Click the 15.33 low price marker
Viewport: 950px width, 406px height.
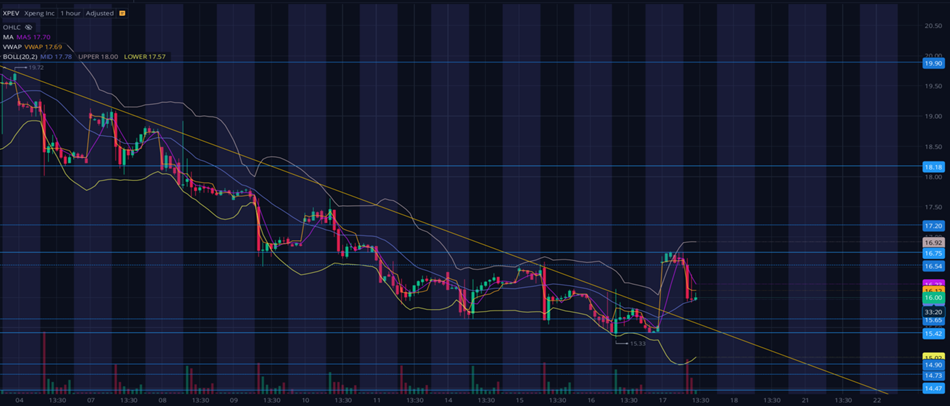click(x=637, y=344)
